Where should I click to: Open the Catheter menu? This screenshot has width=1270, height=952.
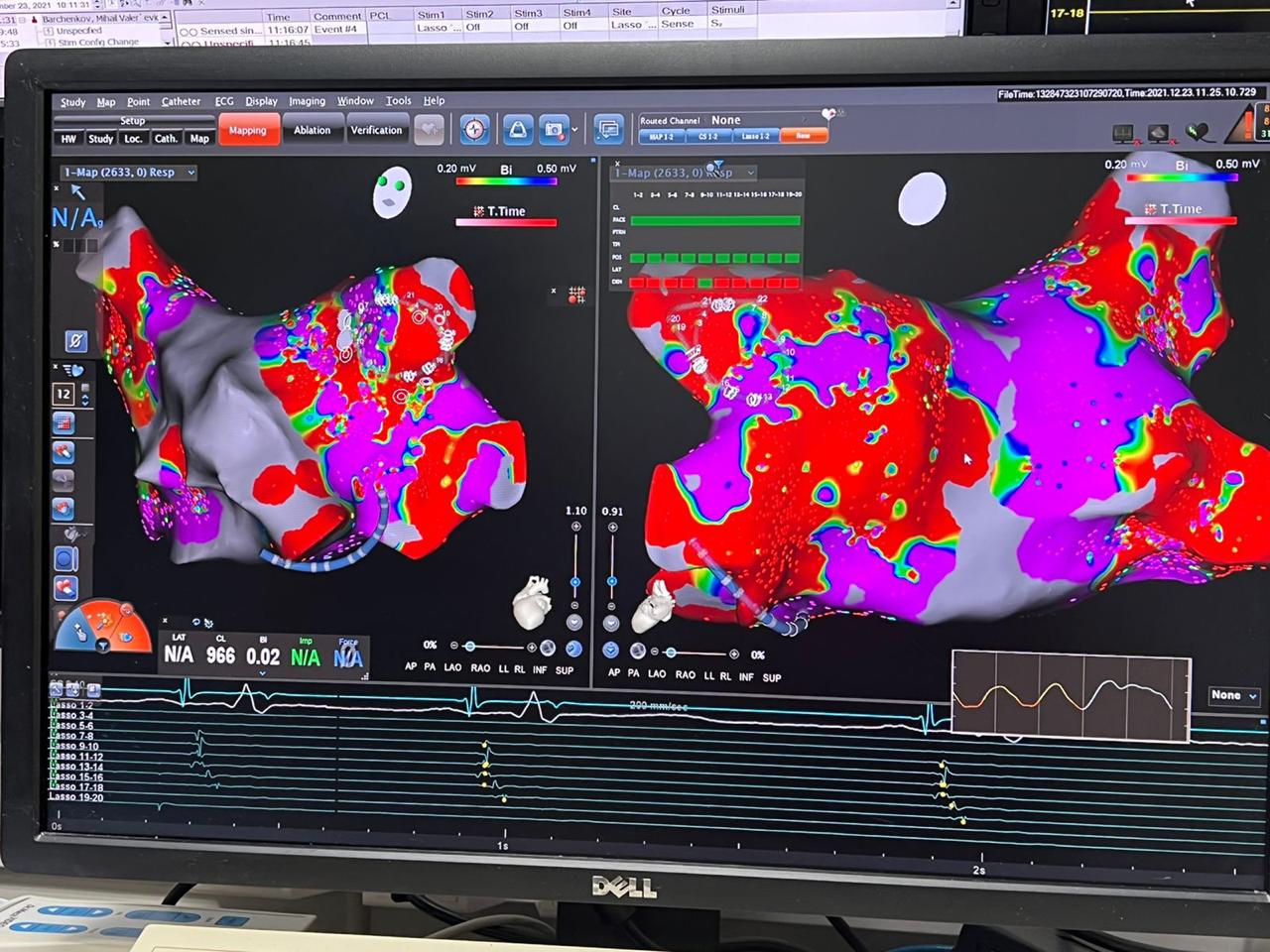(181, 101)
